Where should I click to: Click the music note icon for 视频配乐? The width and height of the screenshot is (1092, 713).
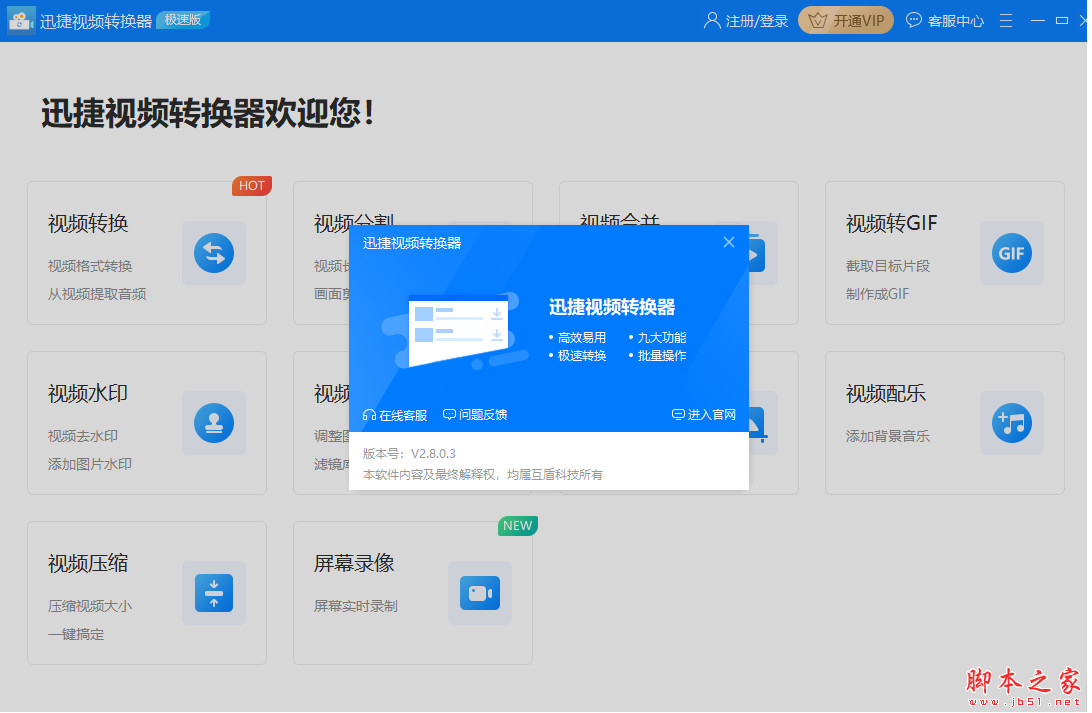point(1011,423)
